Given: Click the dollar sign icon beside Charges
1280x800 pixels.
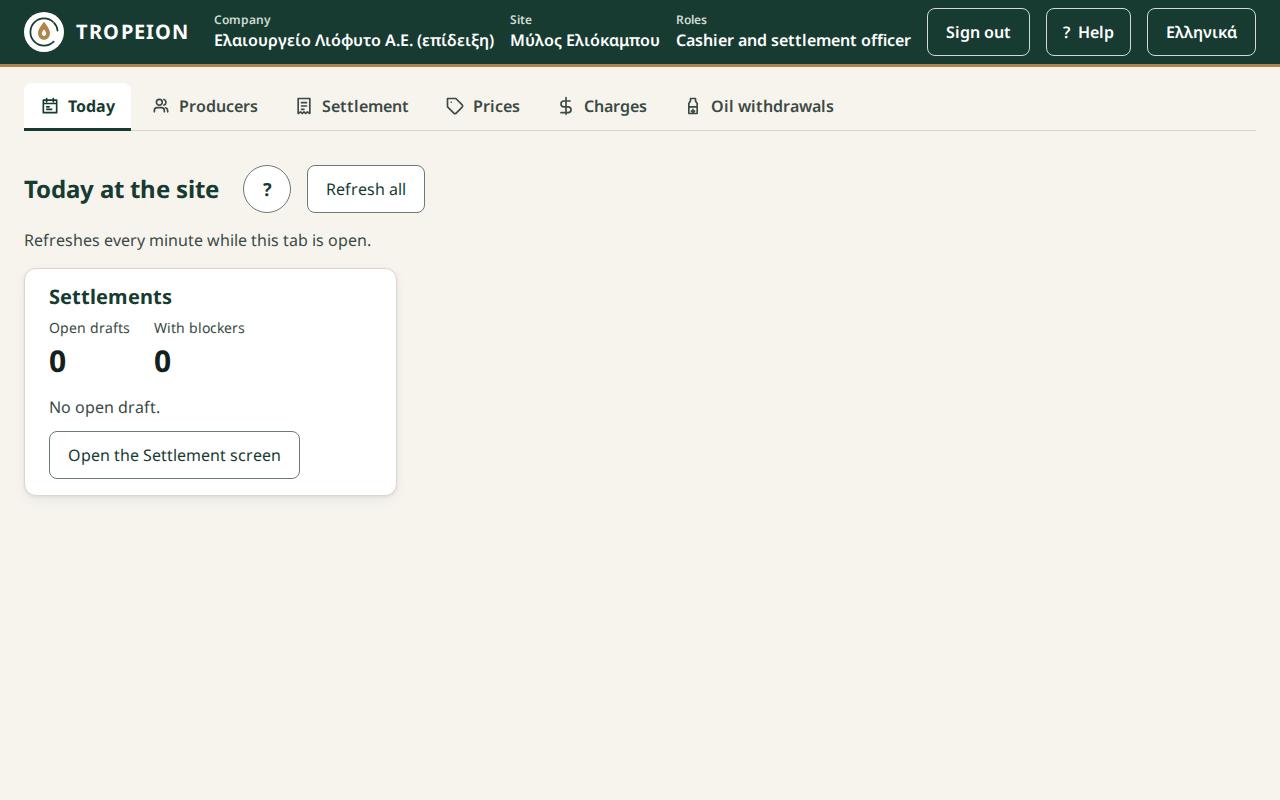Looking at the screenshot, I should click(x=566, y=106).
